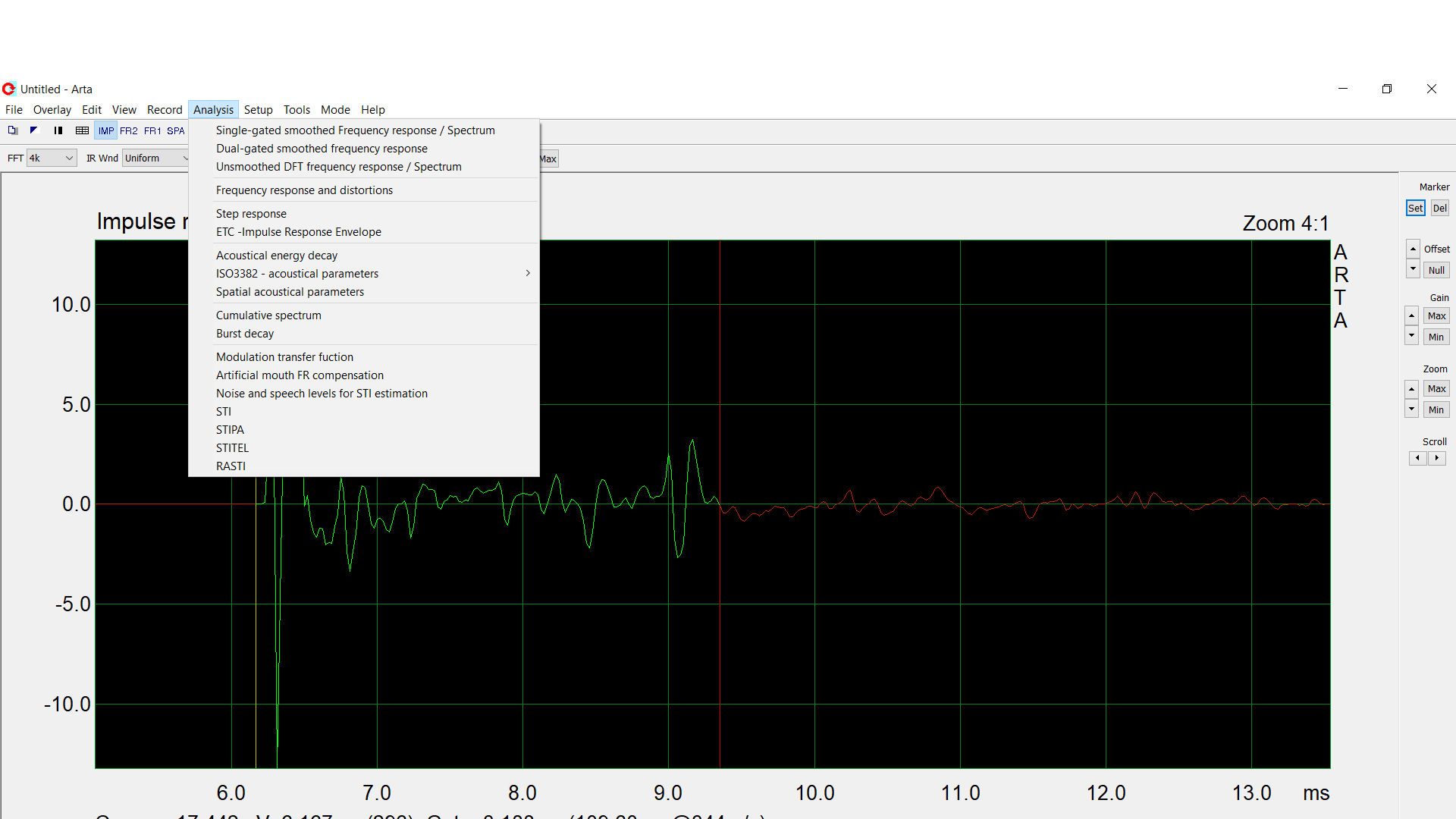Click the New document toolbar icon

click(x=13, y=130)
